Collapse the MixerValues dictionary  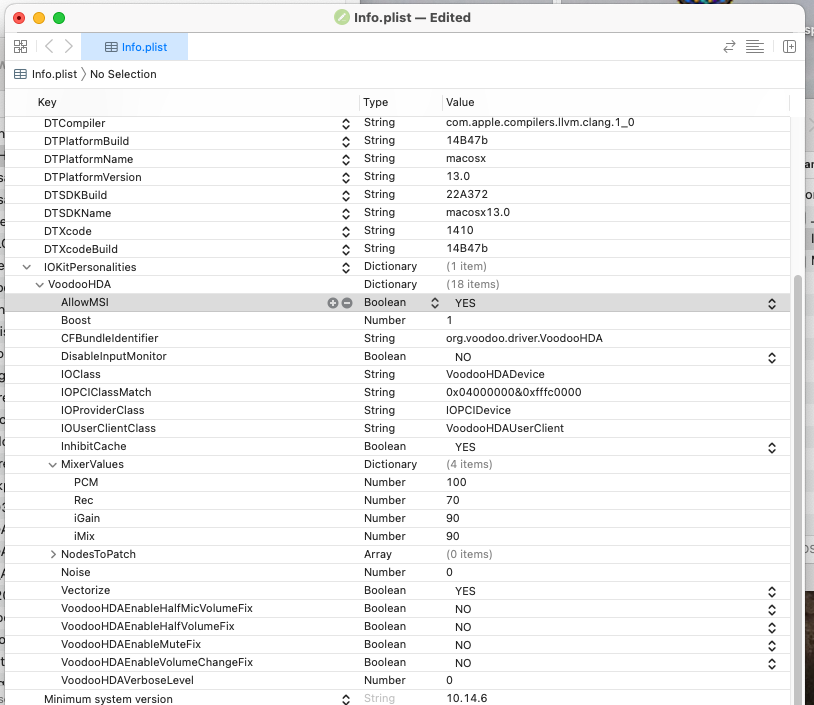coord(52,465)
